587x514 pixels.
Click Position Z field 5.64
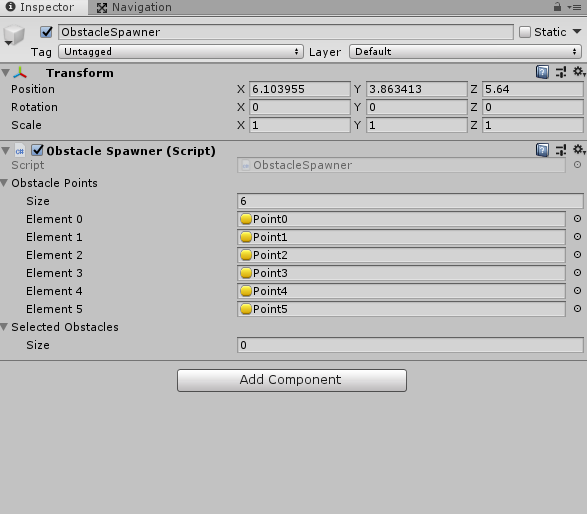click(532, 89)
